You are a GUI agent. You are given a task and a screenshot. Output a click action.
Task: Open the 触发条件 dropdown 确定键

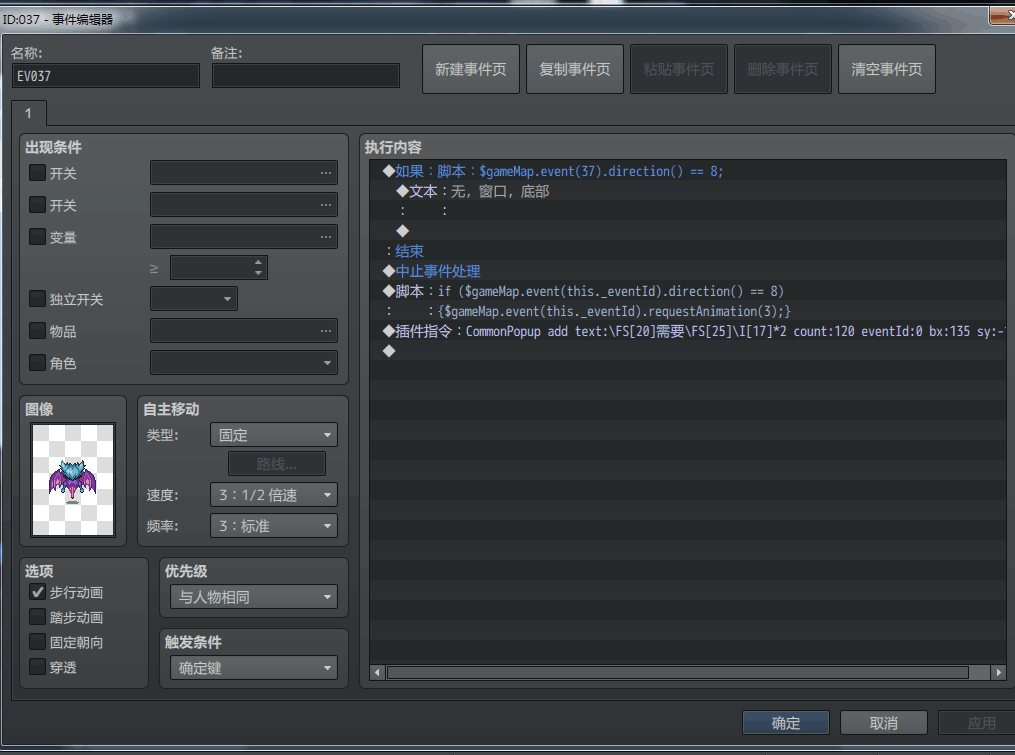point(254,668)
